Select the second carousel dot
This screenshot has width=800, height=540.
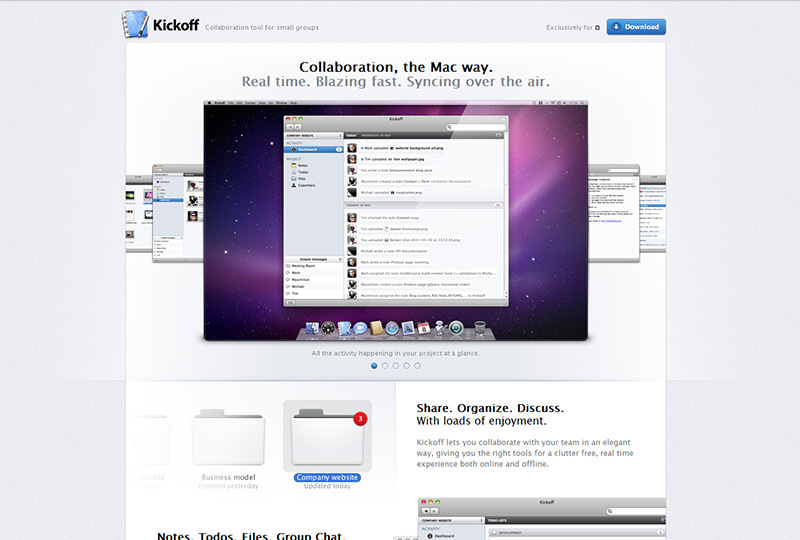(385, 365)
